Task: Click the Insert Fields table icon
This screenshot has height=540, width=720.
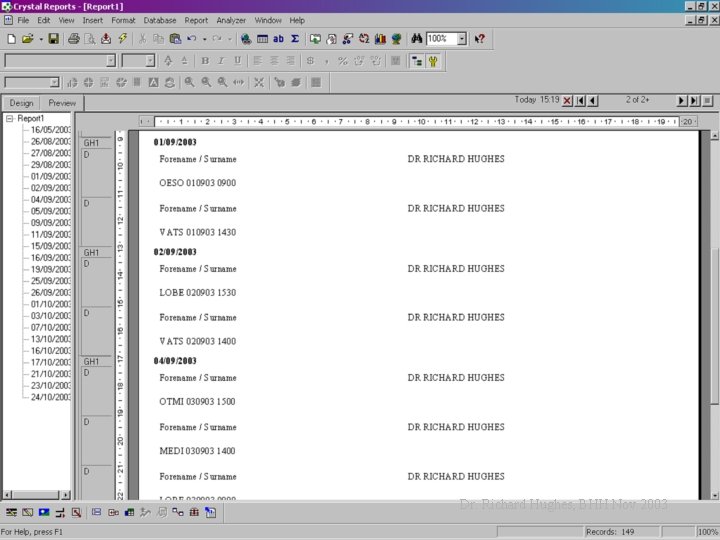Action: click(x=262, y=39)
